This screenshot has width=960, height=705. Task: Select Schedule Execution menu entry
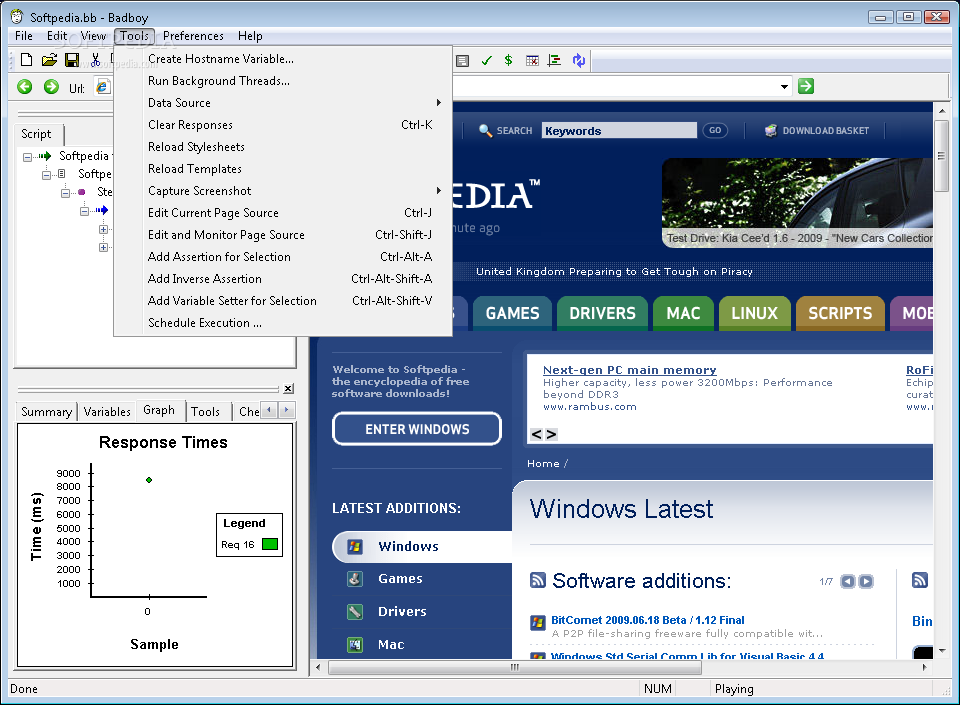(283, 323)
